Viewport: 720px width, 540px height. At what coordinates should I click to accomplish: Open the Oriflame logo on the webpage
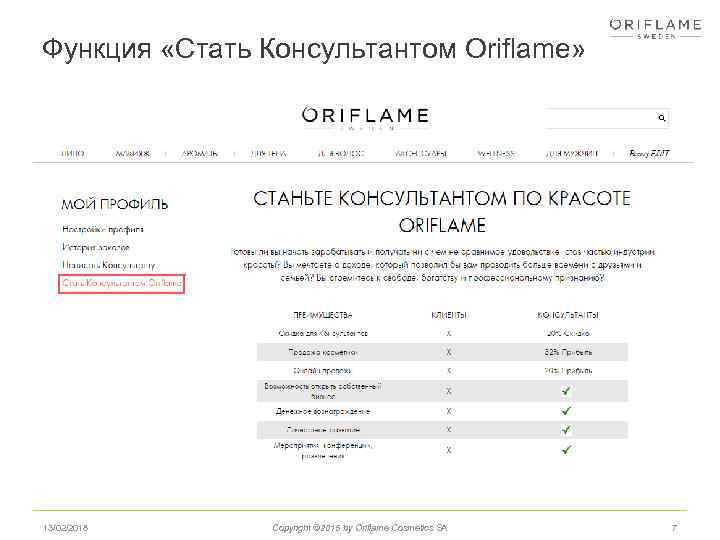366,118
